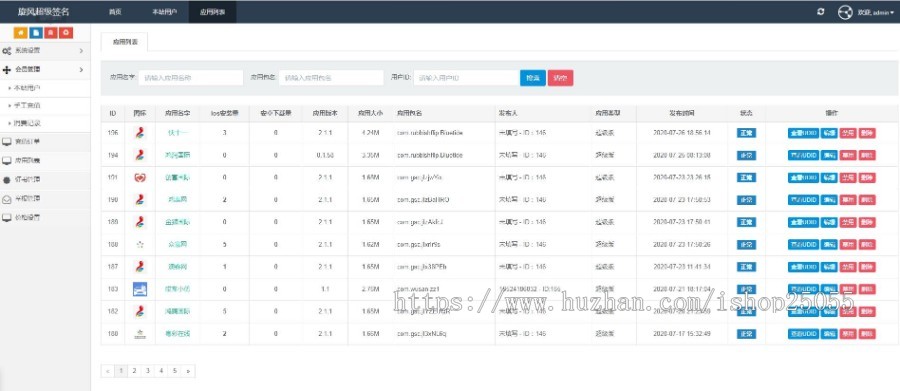Click the gears icon in sidebar
This screenshot has height=391, width=900.
[7, 51]
